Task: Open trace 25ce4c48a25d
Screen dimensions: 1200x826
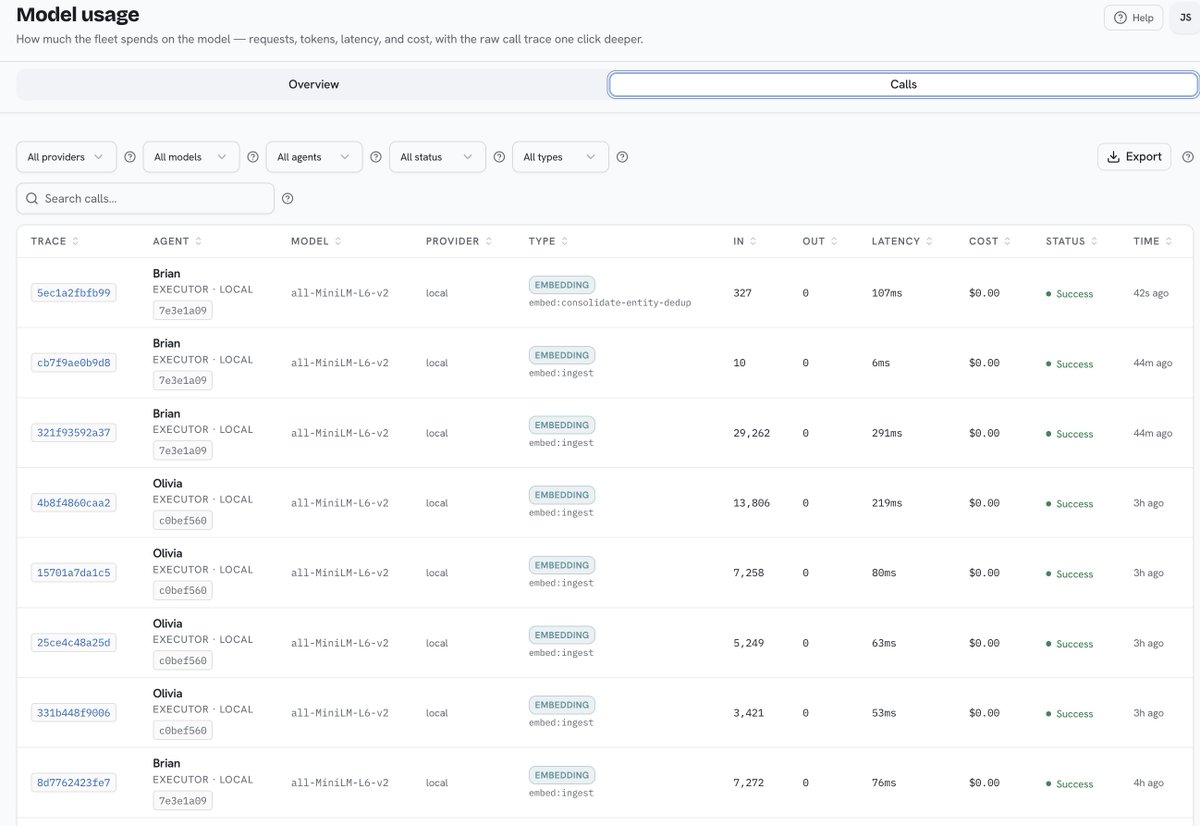Action: coord(74,643)
